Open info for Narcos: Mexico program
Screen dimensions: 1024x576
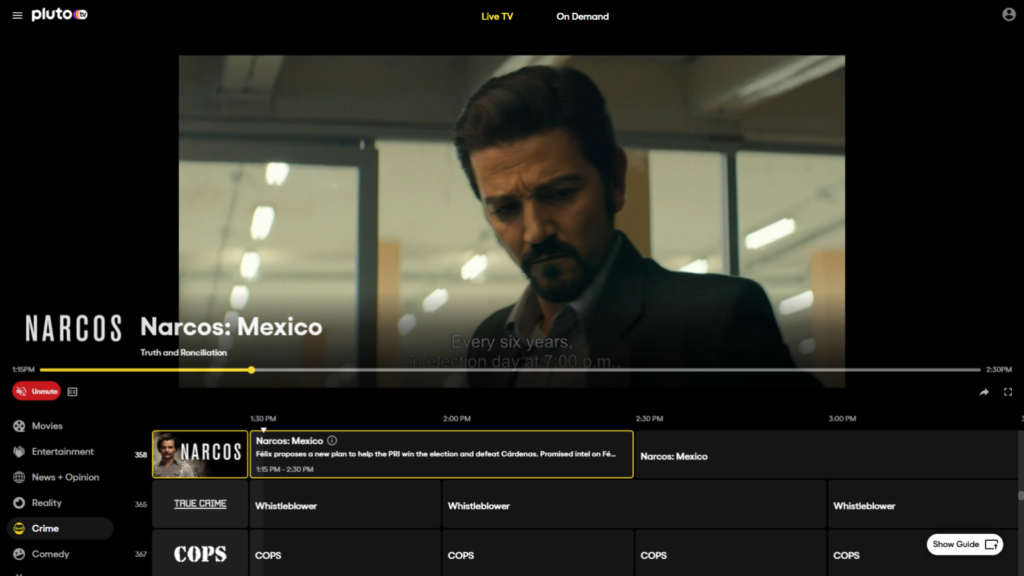pyautogui.click(x=332, y=441)
